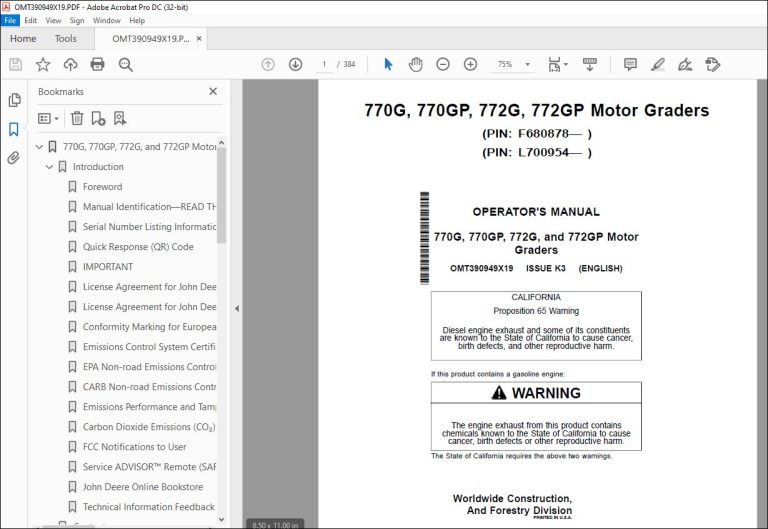The width and height of the screenshot is (768, 529).
Task: Open Carbon Dioxide Emissions (CO2) bookmark
Action: [149, 427]
